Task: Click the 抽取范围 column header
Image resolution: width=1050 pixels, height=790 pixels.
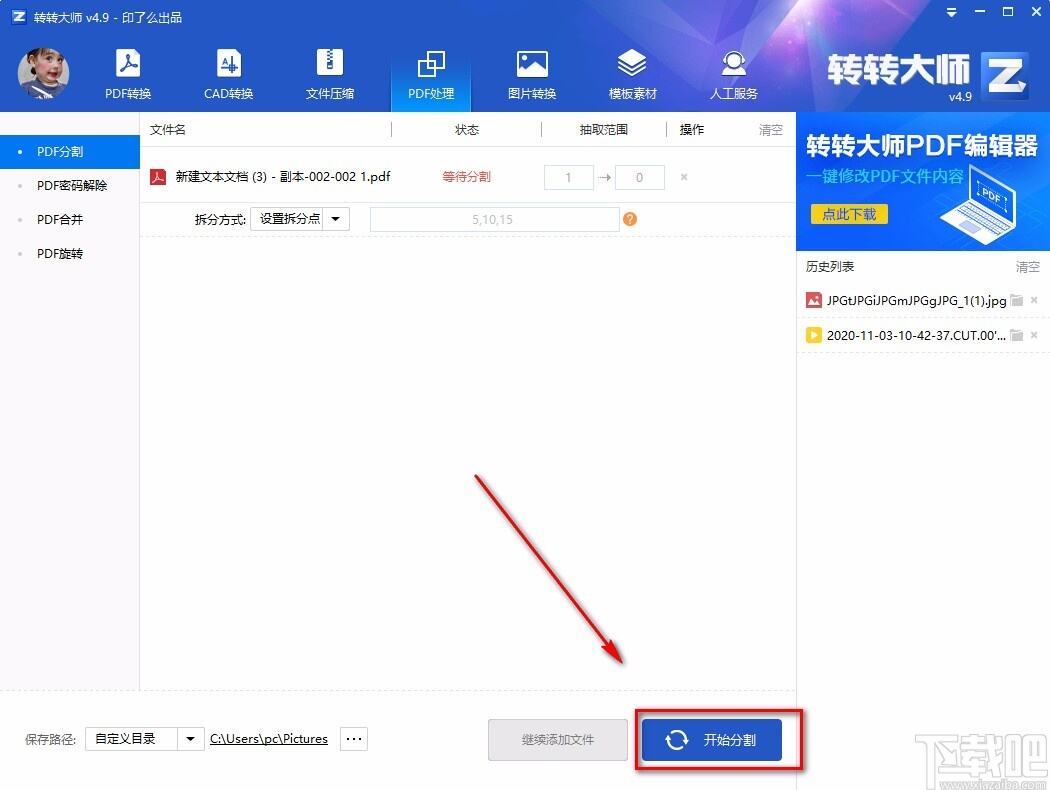Action: 603,130
